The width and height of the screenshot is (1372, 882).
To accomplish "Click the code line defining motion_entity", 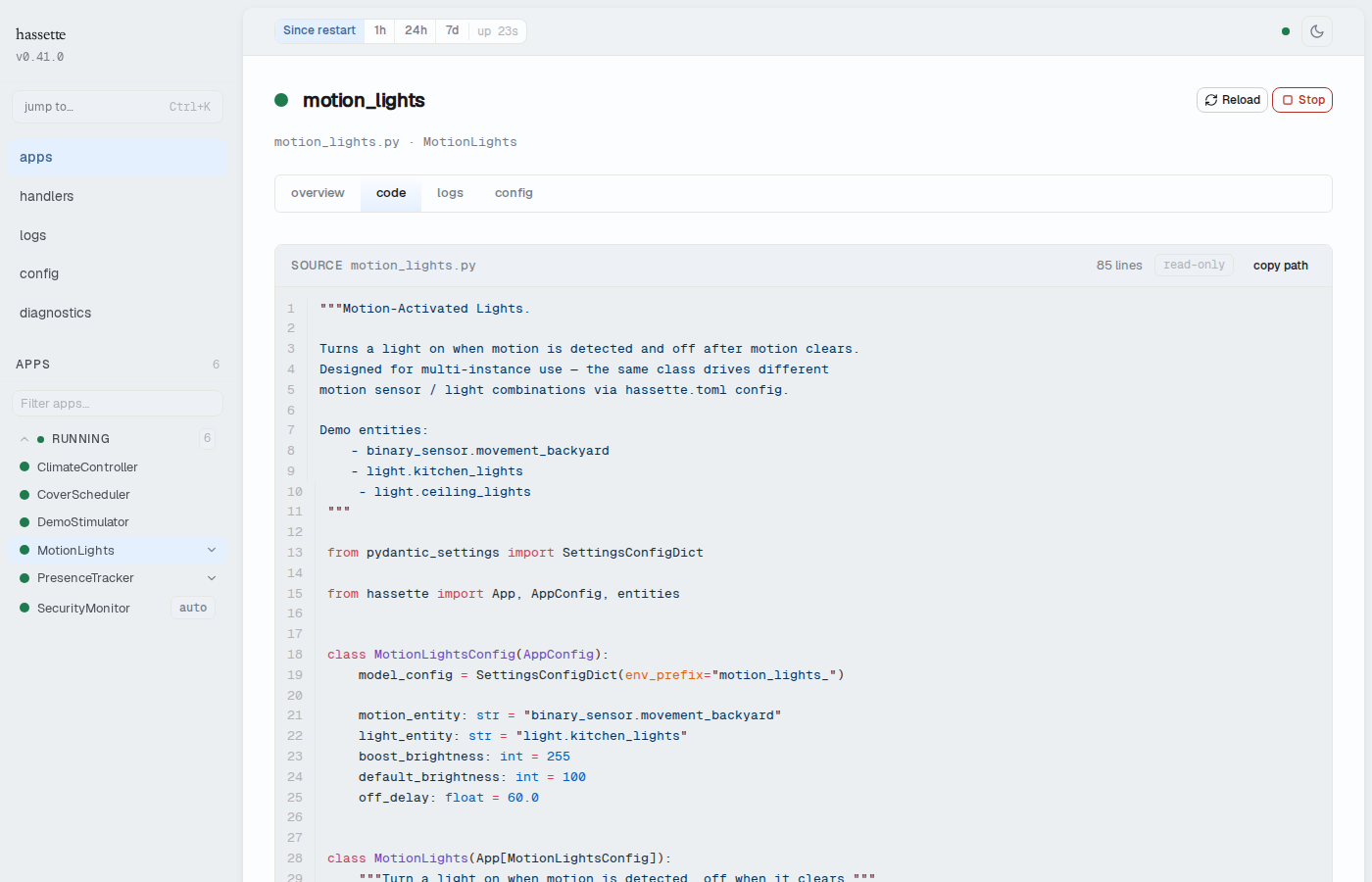I will (570, 715).
